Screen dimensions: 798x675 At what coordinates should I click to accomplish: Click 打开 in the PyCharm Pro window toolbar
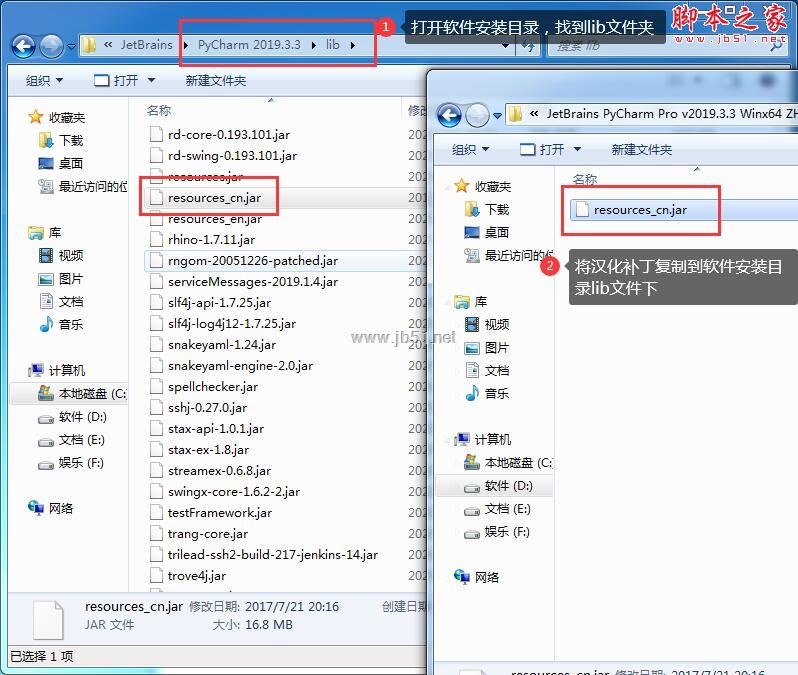(x=542, y=150)
